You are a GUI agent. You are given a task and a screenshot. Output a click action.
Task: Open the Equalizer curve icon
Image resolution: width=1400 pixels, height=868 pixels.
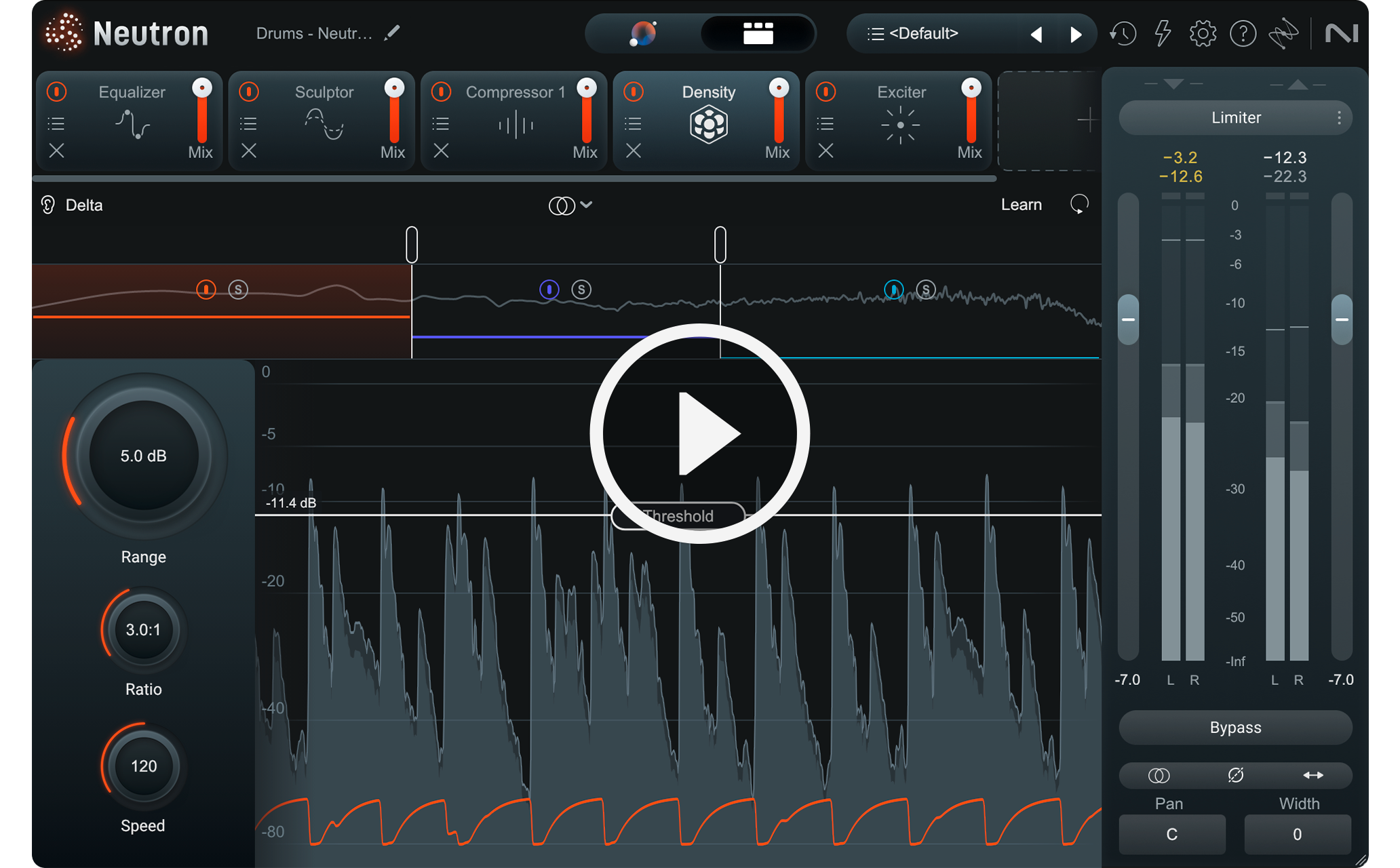coord(132,125)
